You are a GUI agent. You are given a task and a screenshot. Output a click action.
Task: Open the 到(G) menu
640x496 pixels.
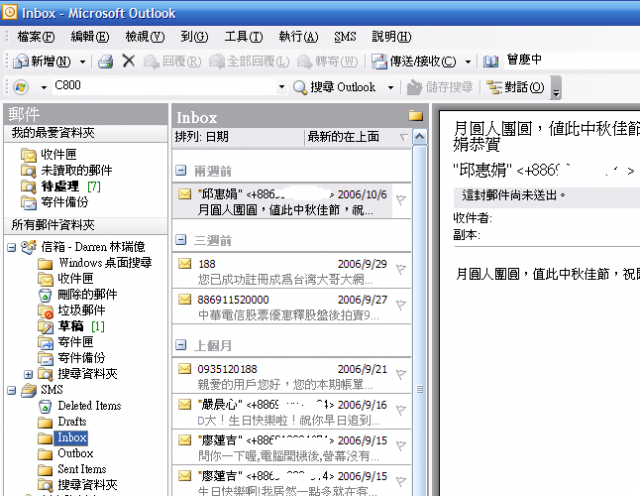(x=194, y=37)
